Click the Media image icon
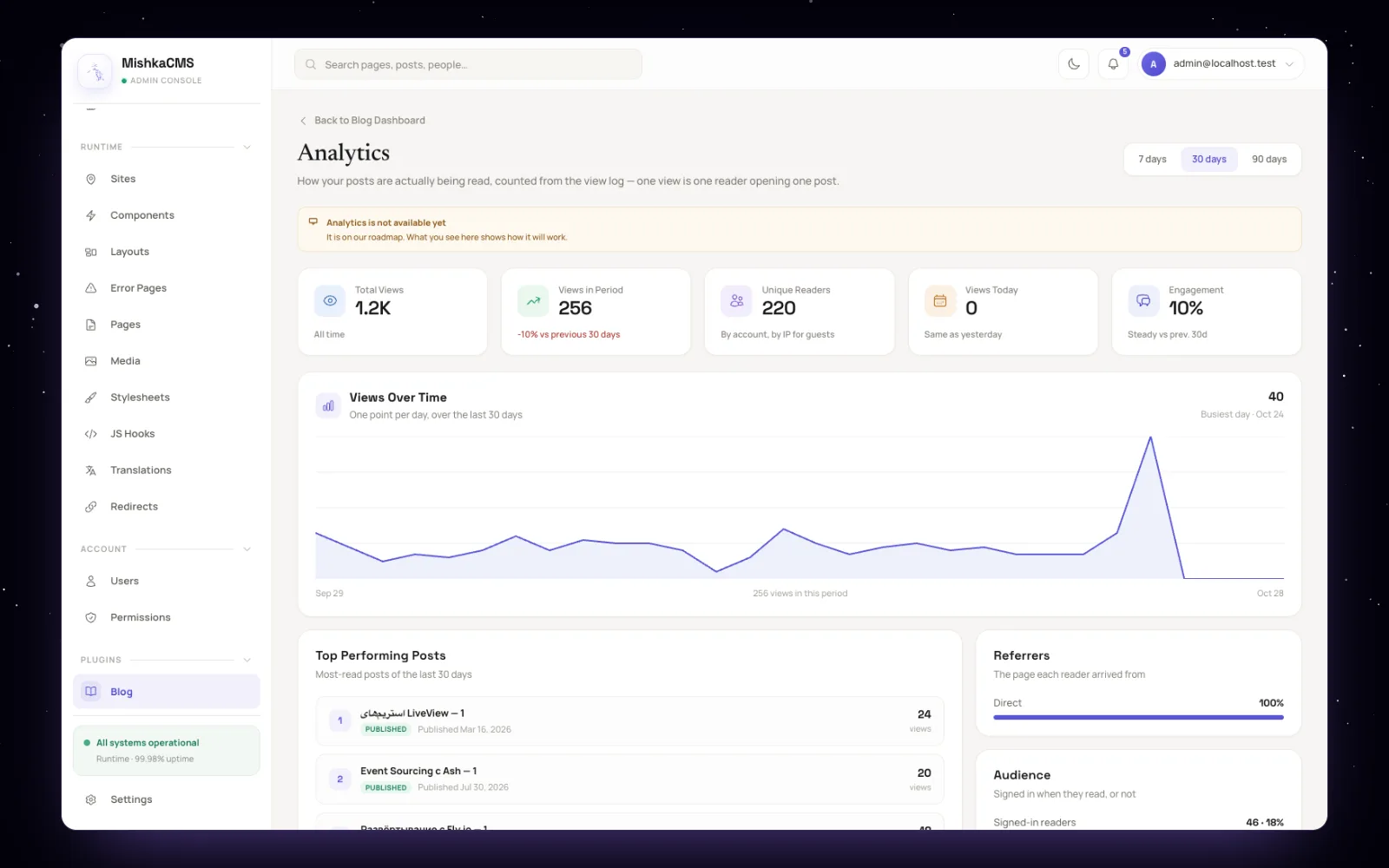The height and width of the screenshot is (868, 1389). point(91,361)
